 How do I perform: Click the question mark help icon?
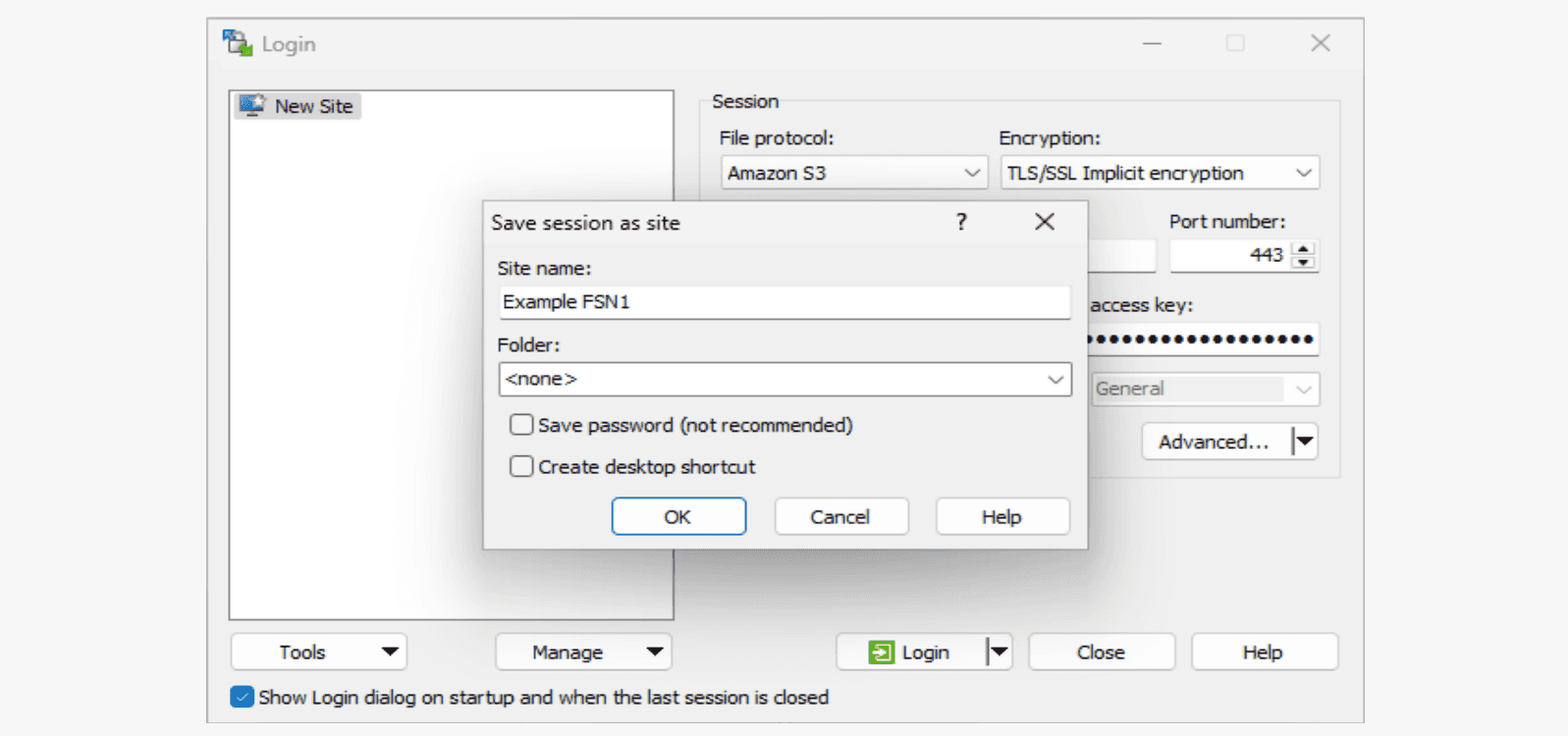pyautogui.click(x=961, y=222)
